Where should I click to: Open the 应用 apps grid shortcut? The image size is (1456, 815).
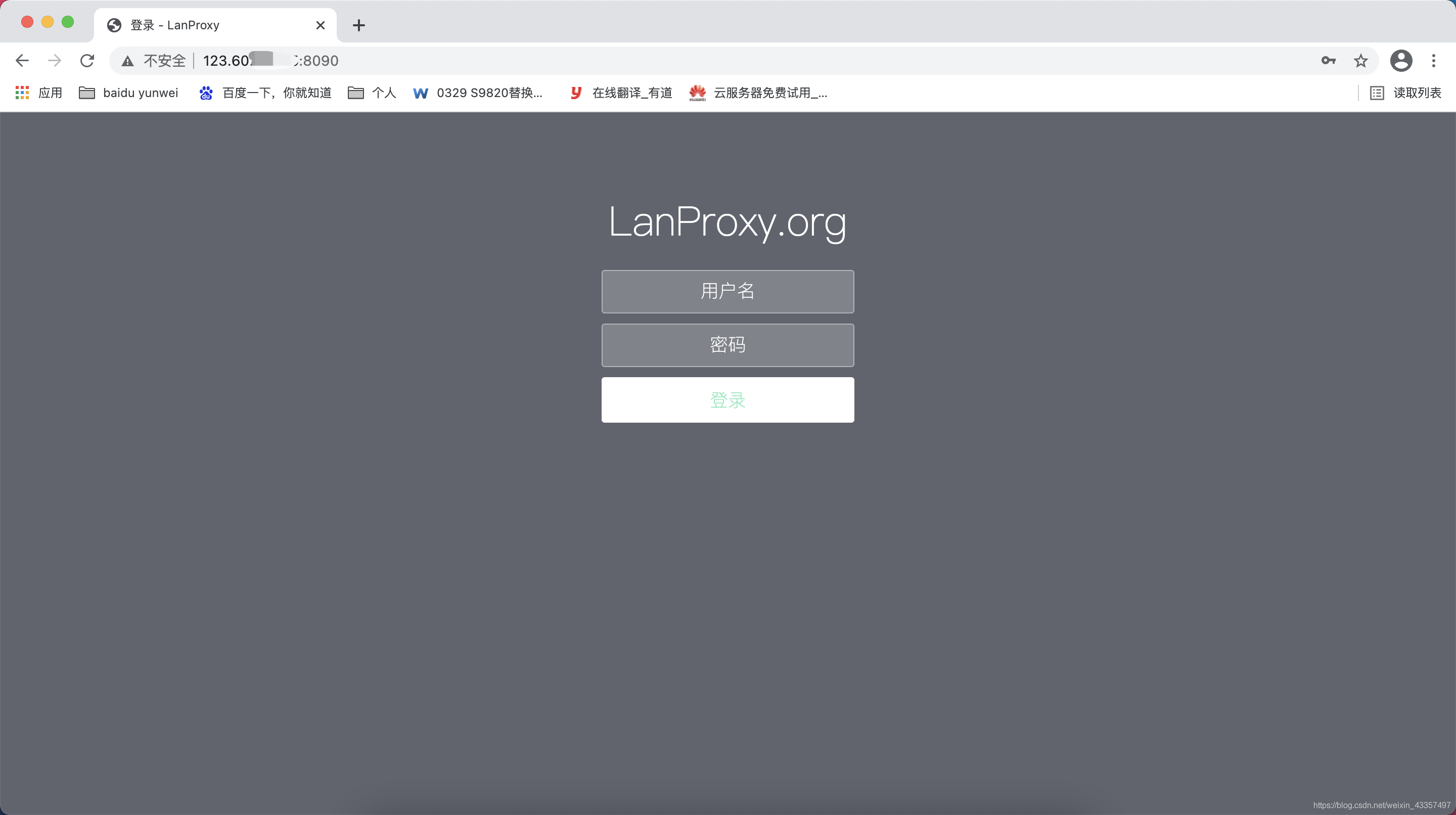pos(38,93)
